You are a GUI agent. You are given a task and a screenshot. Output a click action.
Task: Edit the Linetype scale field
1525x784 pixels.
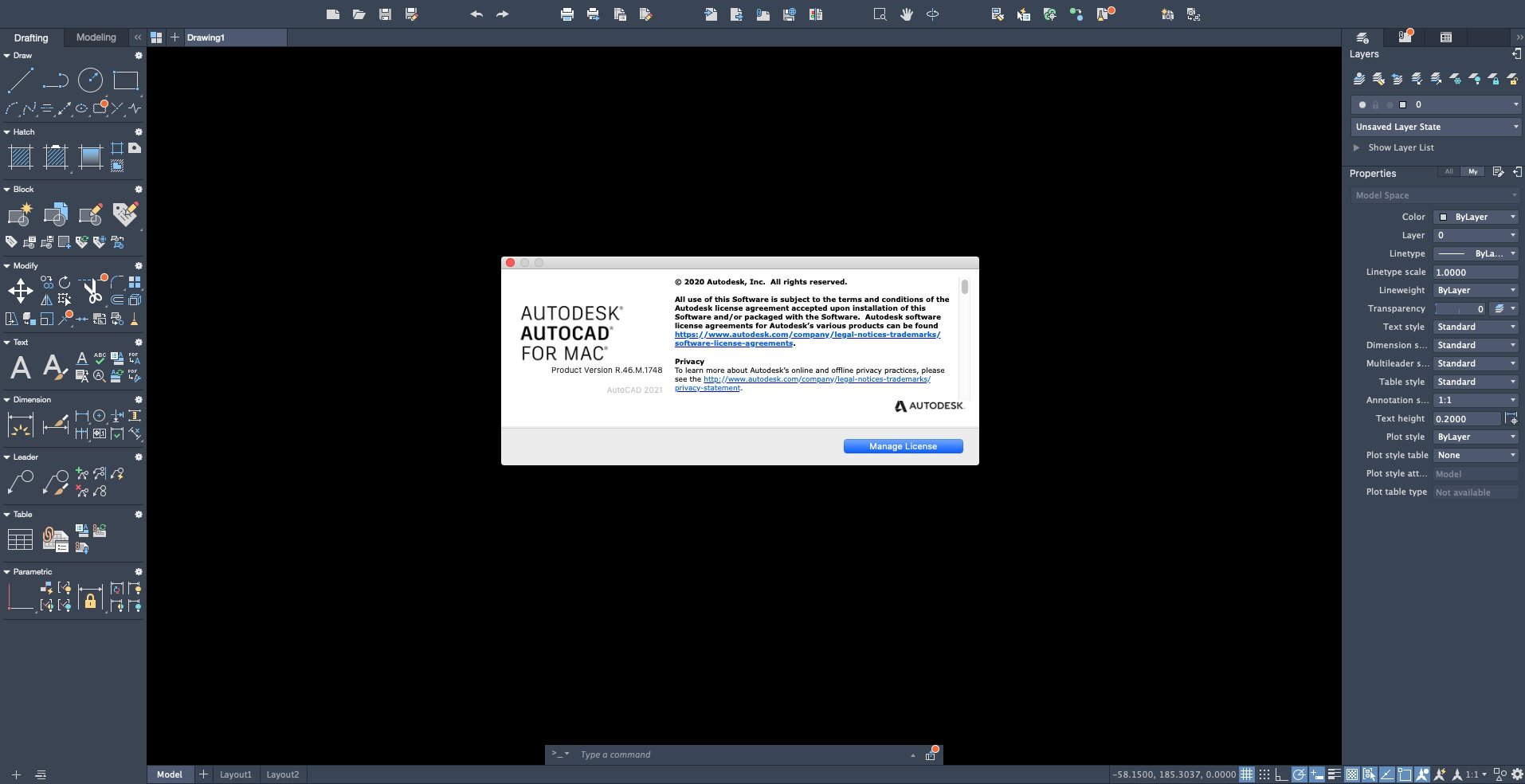point(1476,272)
